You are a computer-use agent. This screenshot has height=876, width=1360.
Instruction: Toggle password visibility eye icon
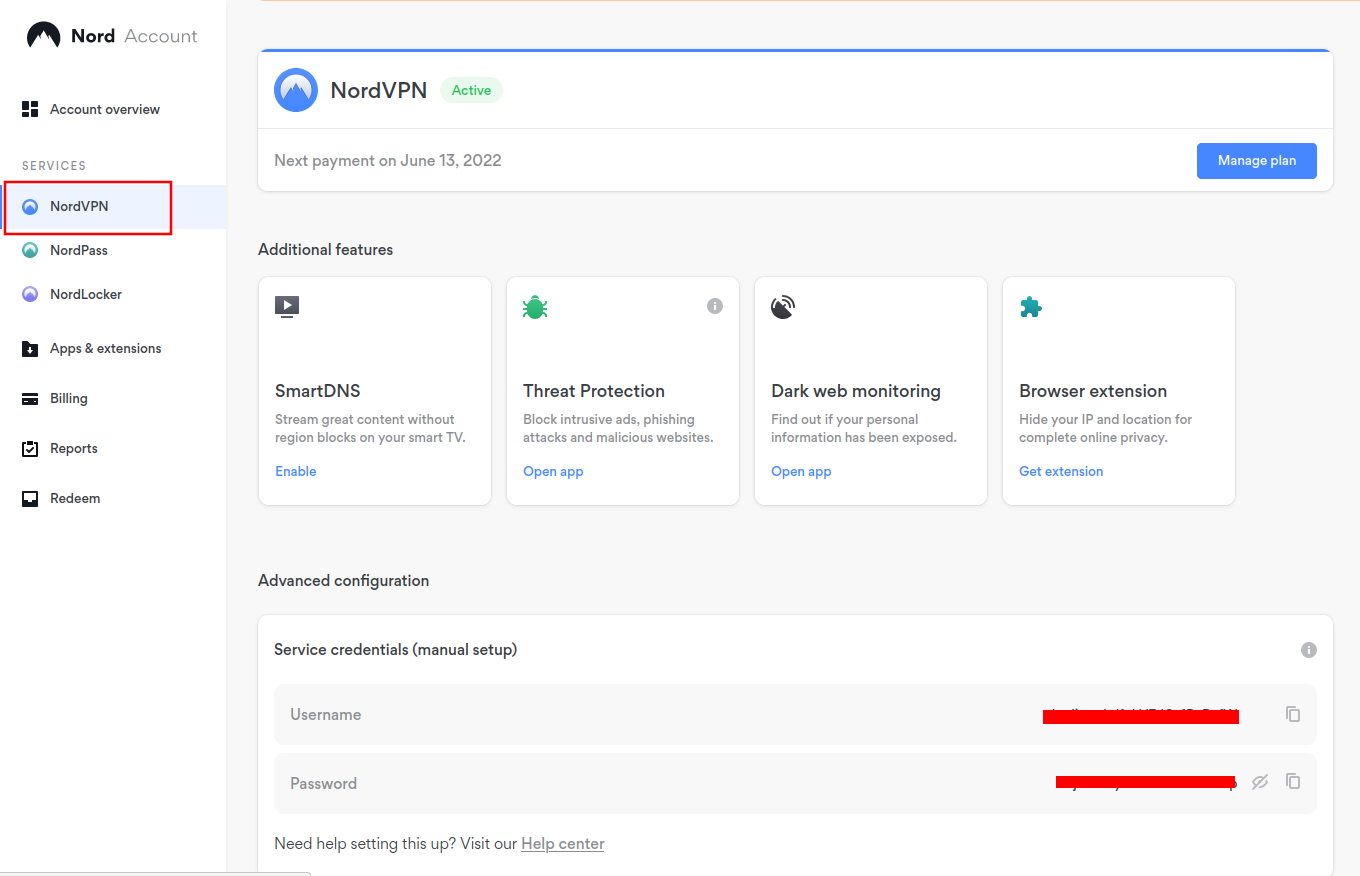tap(1260, 782)
